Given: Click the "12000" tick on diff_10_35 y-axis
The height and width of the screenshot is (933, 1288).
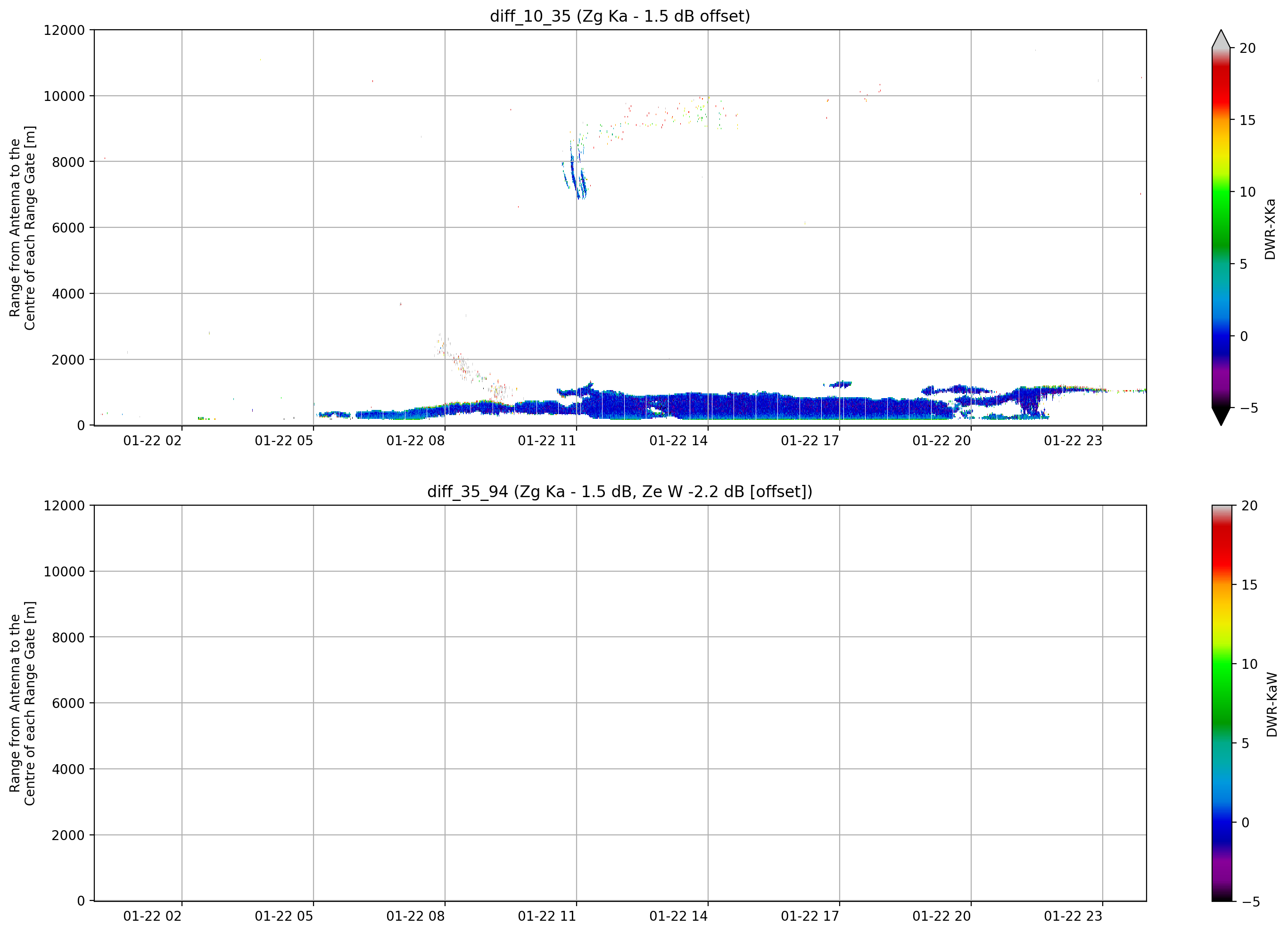Looking at the screenshot, I should coord(64,30).
